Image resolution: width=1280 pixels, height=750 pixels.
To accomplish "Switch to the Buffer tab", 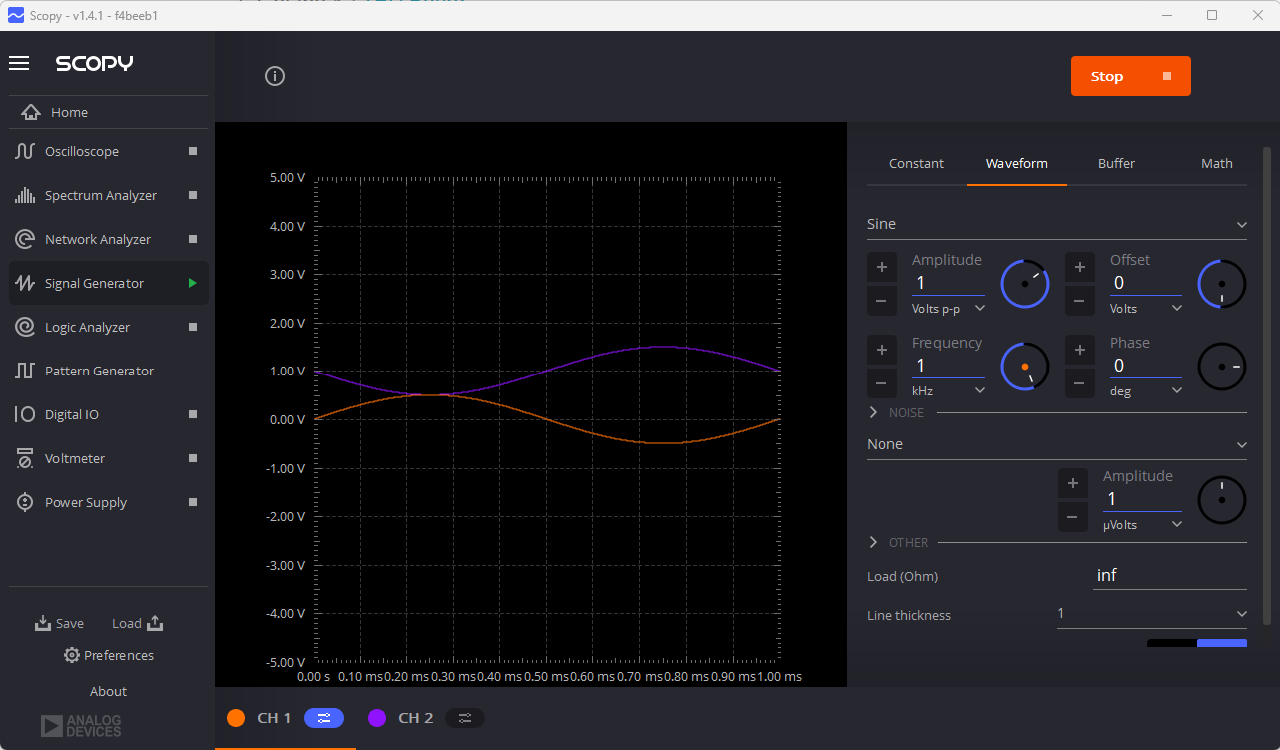I will 1116,163.
